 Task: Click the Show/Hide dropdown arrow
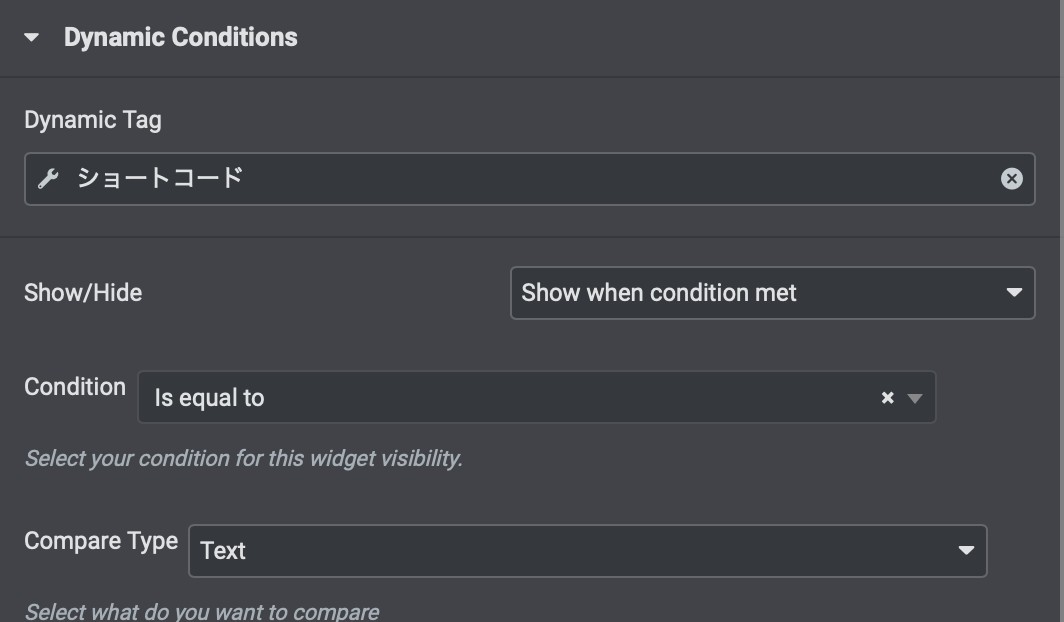pos(1014,293)
